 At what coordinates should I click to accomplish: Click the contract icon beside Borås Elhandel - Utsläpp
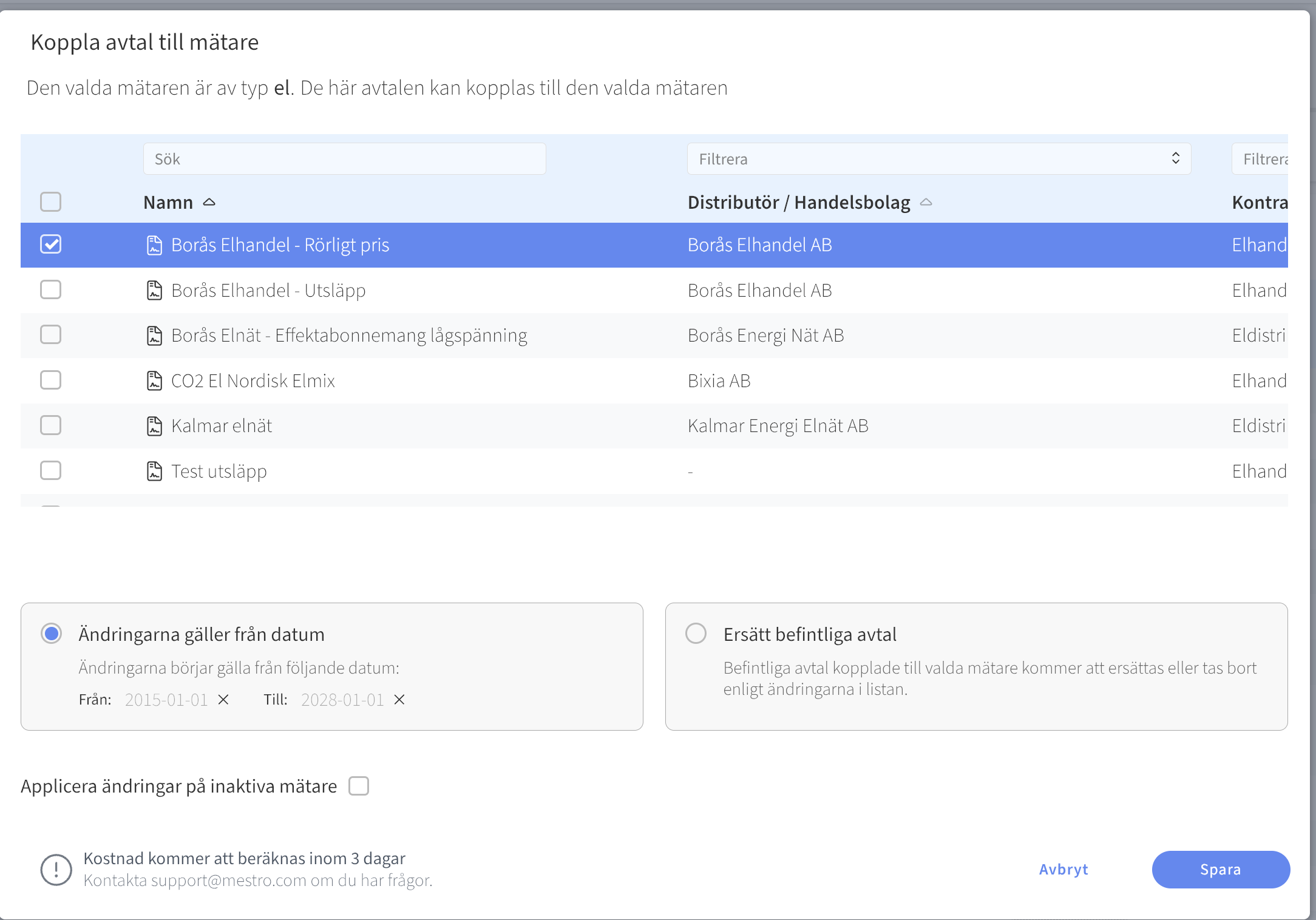tap(155, 291)
